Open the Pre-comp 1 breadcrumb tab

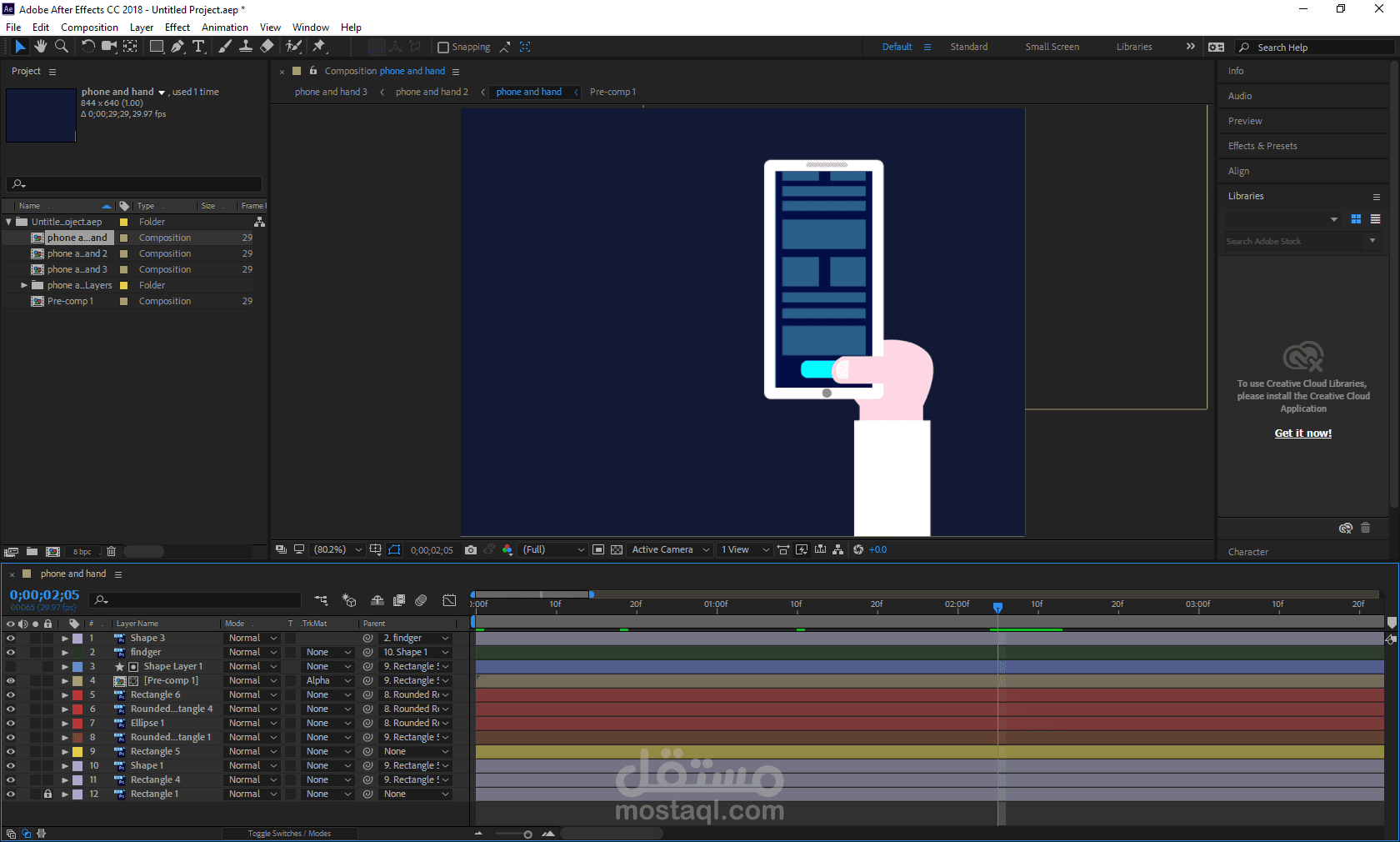[x=612, y=92]
